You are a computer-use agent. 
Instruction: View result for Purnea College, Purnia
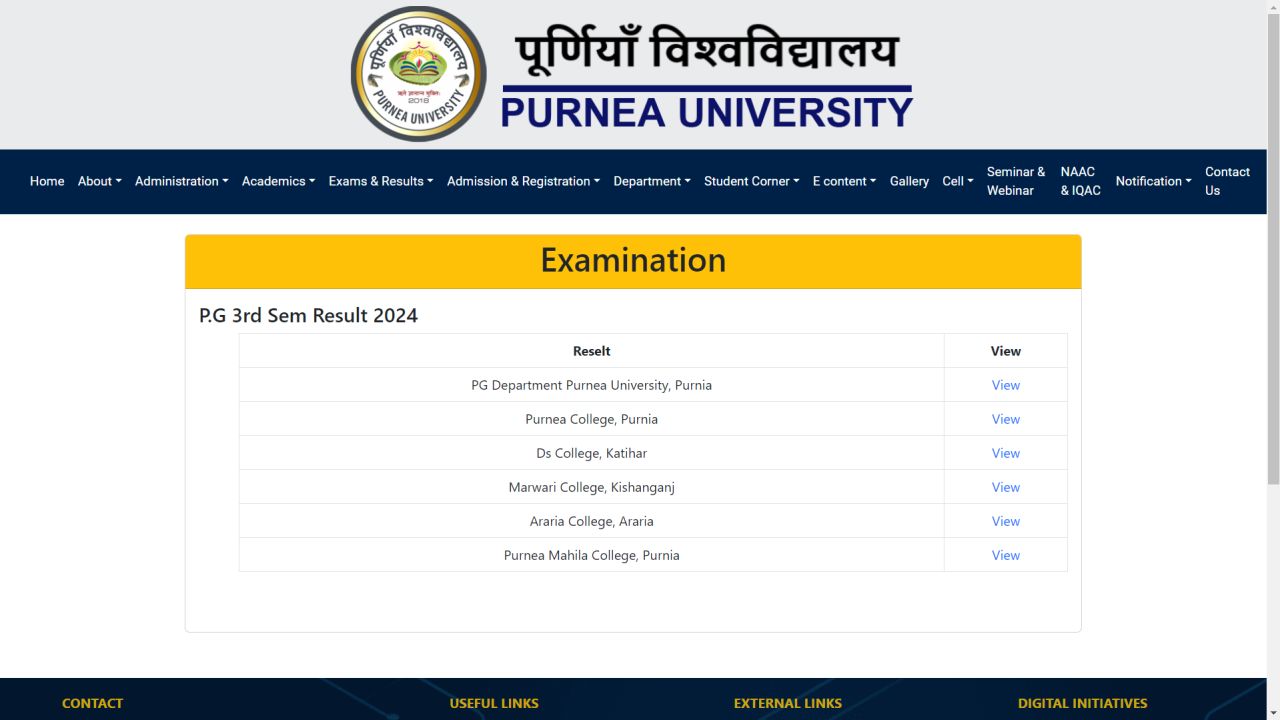coord(1006,419)
